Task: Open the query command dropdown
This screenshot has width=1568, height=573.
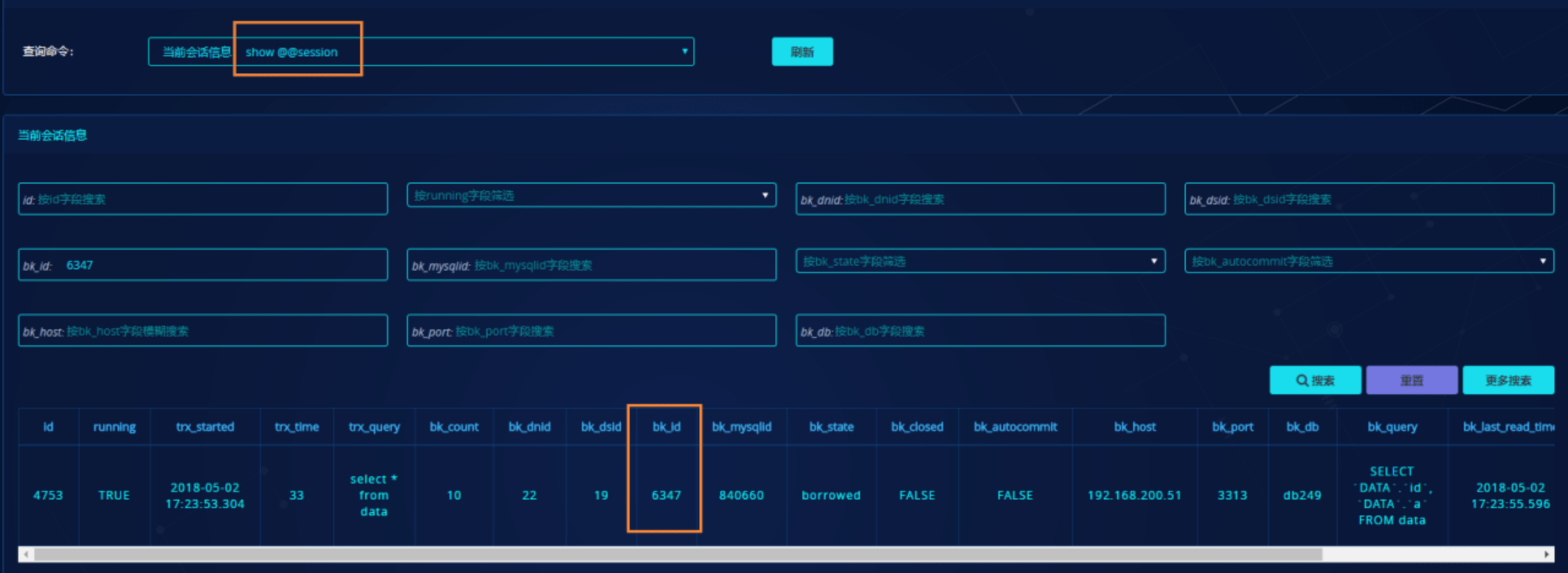Action: click(421, 52)
